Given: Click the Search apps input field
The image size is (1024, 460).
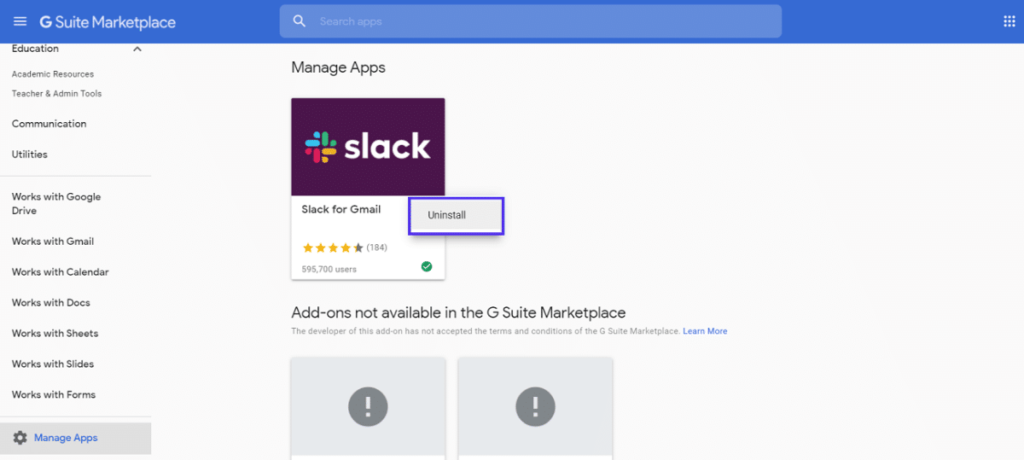Looking at the screenshot, I should (x=540, y=21).
